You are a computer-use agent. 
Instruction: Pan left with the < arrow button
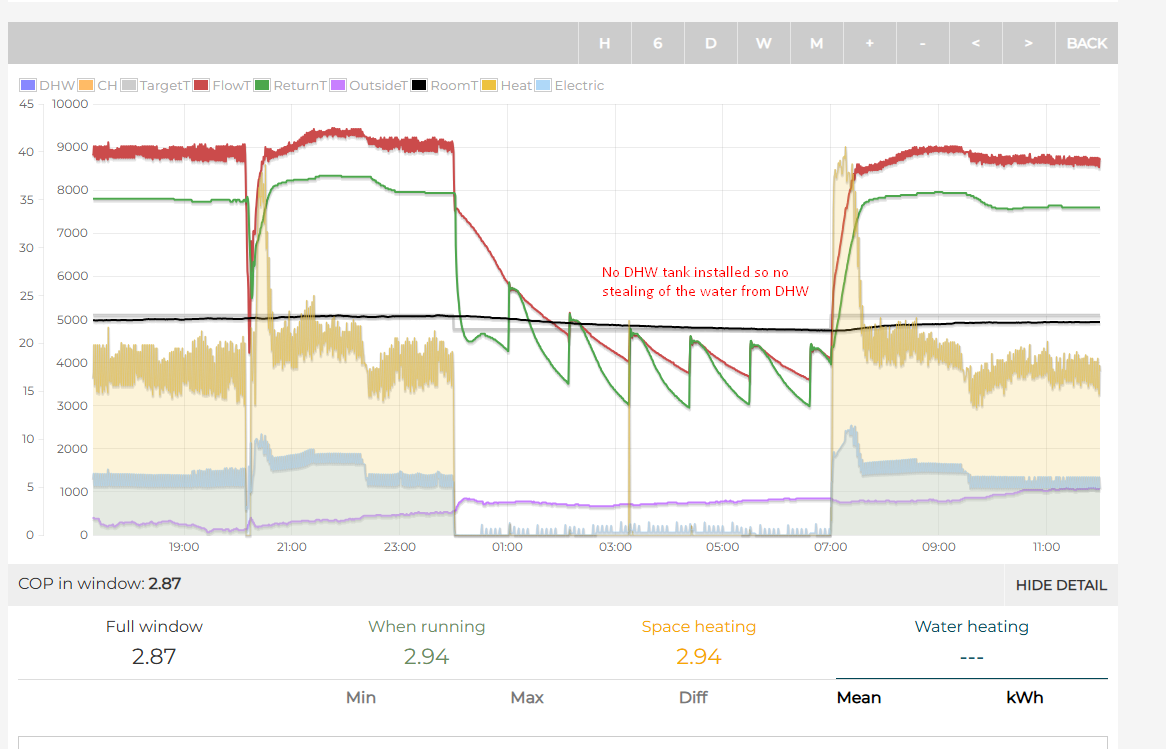(975, 43)
